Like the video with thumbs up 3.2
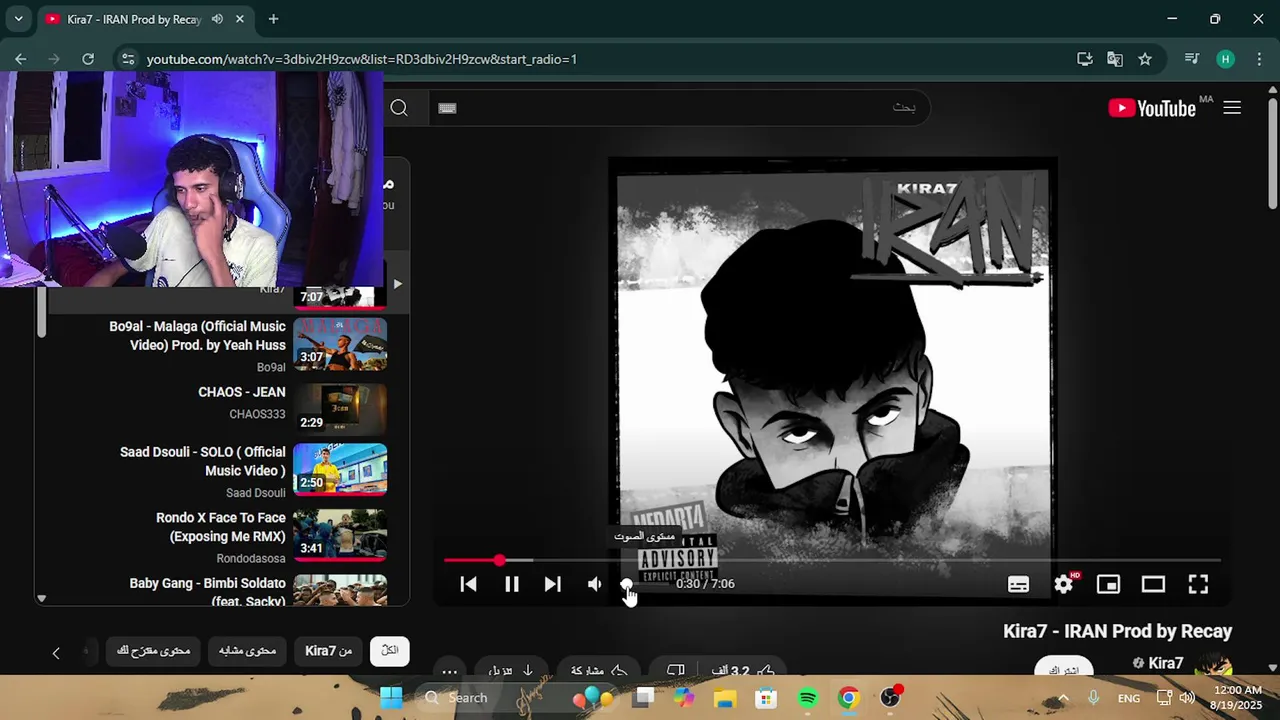This screenshot has width=1280, height=720. pyautogui.click(x=744, y=671)
